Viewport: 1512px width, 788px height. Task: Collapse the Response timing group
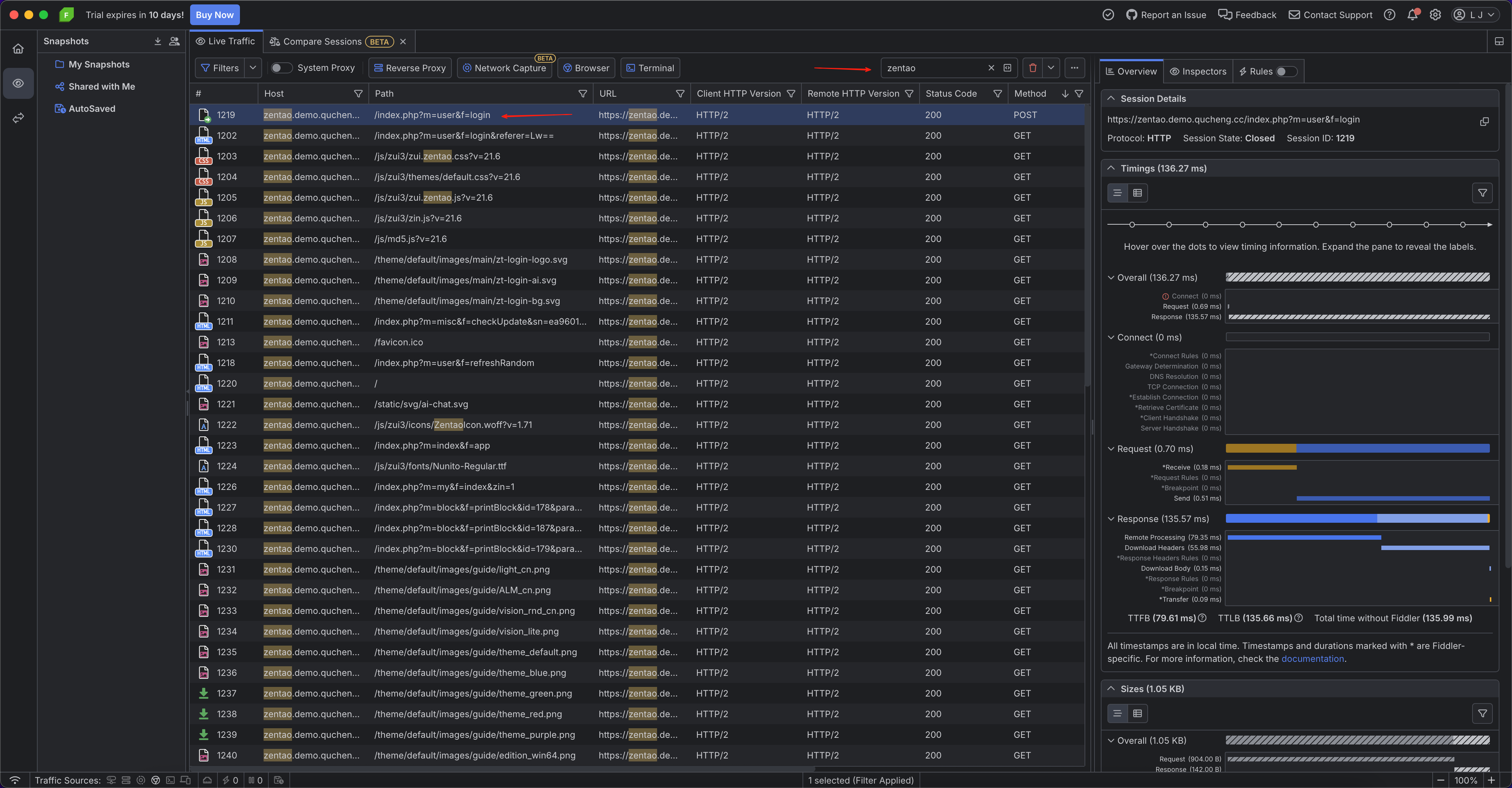pyautogui.click(x=1110, y=519)
